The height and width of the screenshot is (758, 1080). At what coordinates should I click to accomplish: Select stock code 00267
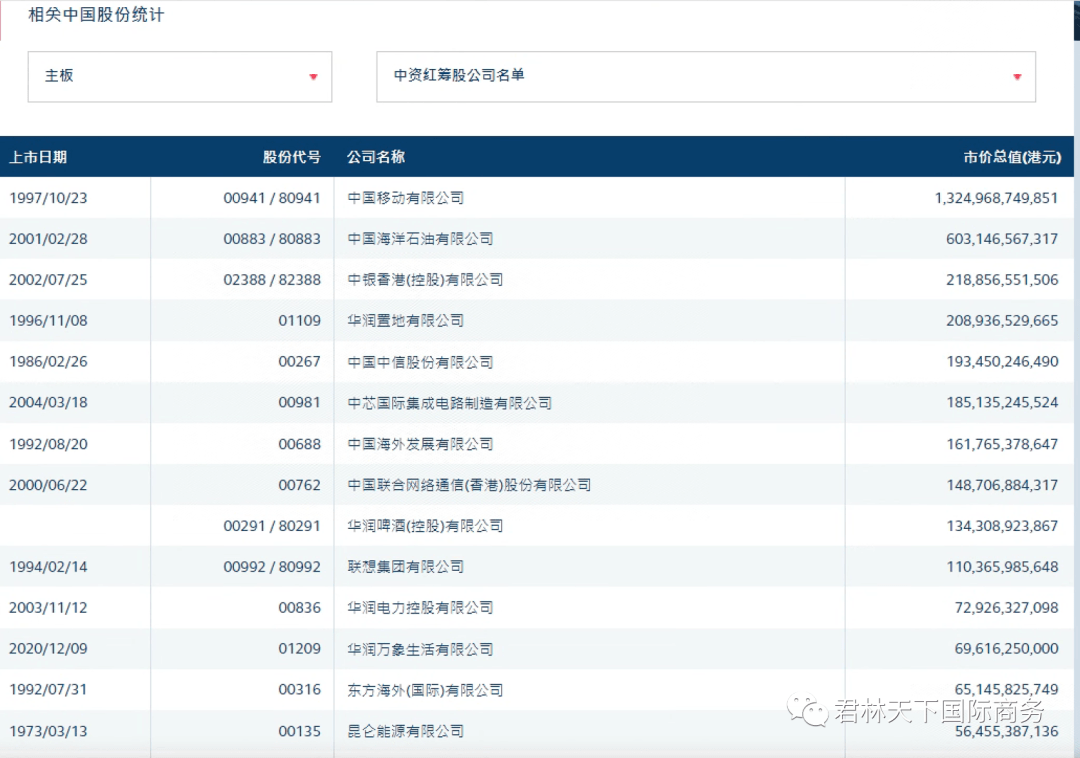[300, 361]
